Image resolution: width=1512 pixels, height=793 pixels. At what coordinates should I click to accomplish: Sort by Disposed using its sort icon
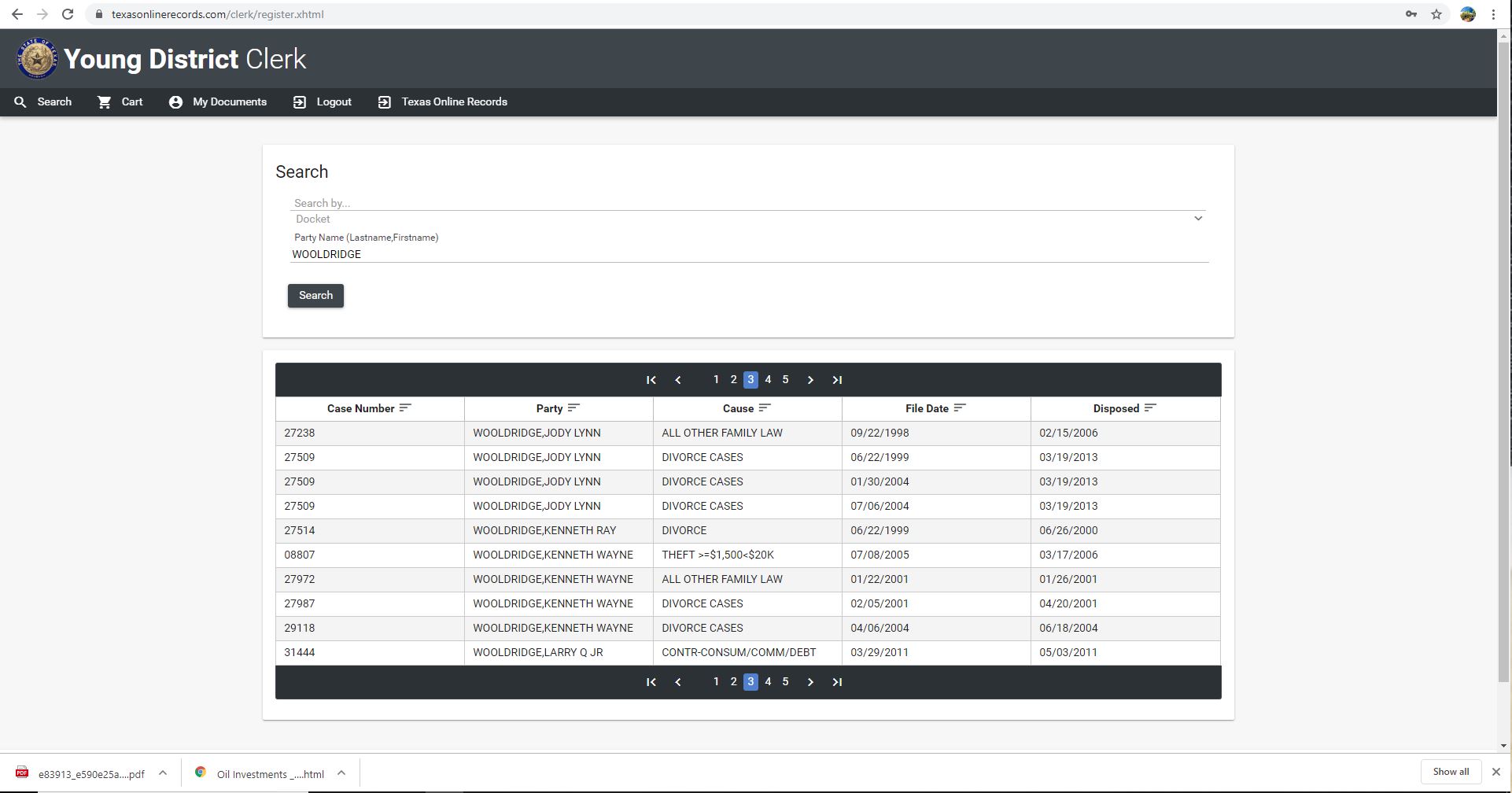1150,408
